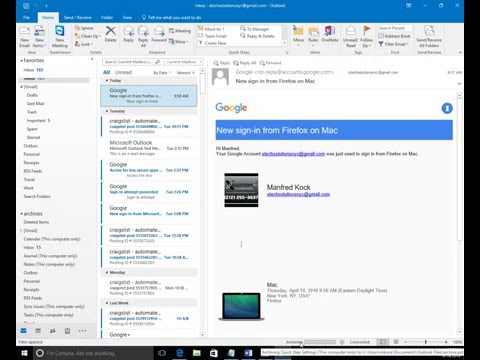Open the Junk dropdown
The image size is (480, 360).
tap(83, 44)
